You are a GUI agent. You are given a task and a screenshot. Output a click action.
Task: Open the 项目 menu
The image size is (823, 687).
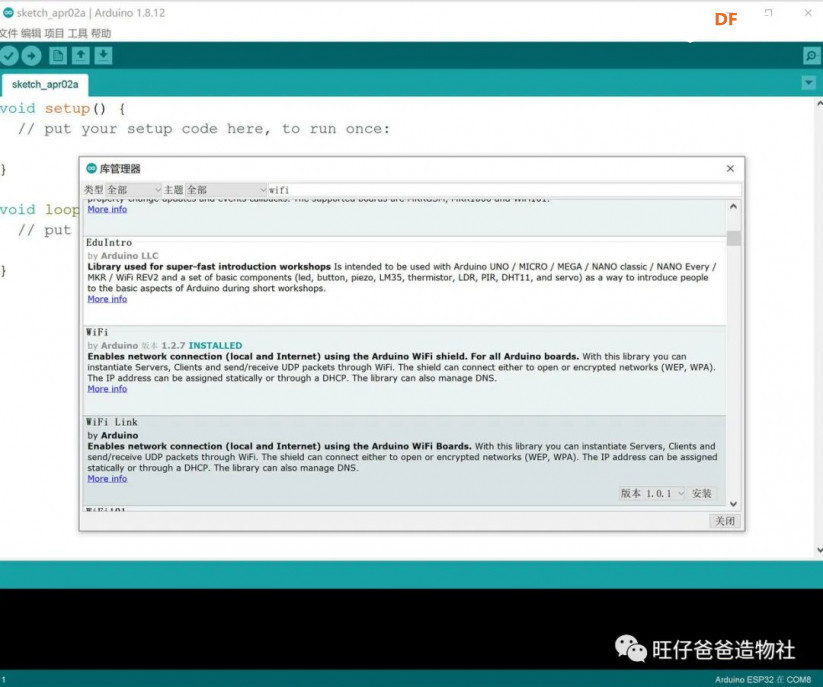pos(54,34)
